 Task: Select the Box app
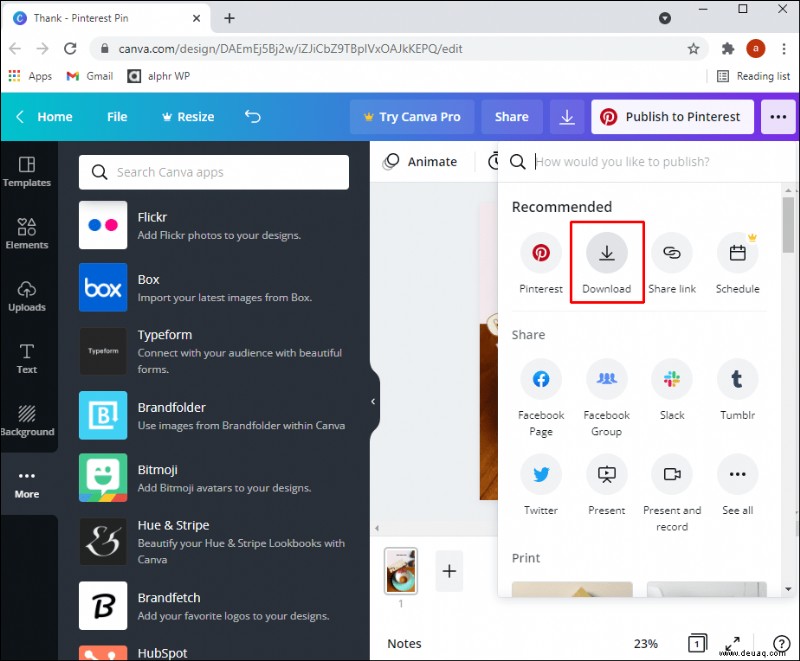[x=213, y=287]
